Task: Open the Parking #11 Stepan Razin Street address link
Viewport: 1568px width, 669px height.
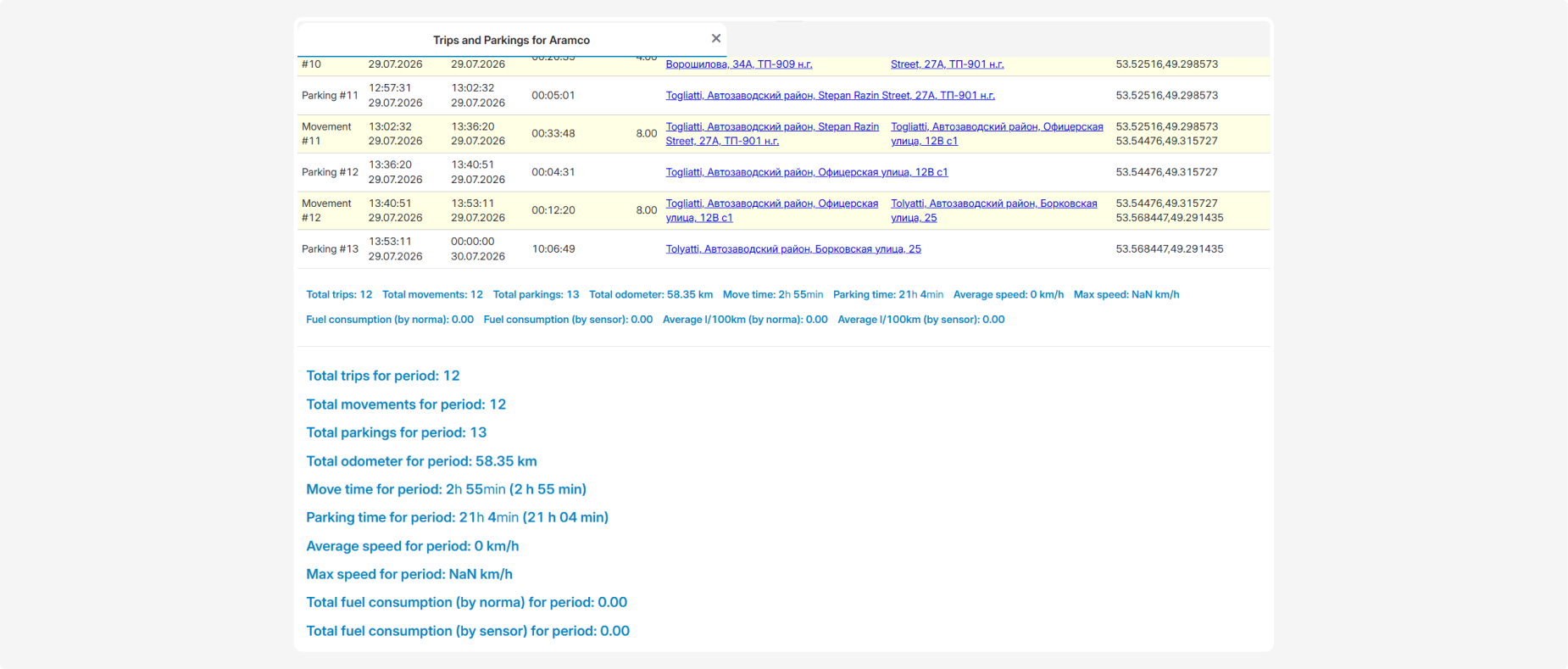Action: 830,95
